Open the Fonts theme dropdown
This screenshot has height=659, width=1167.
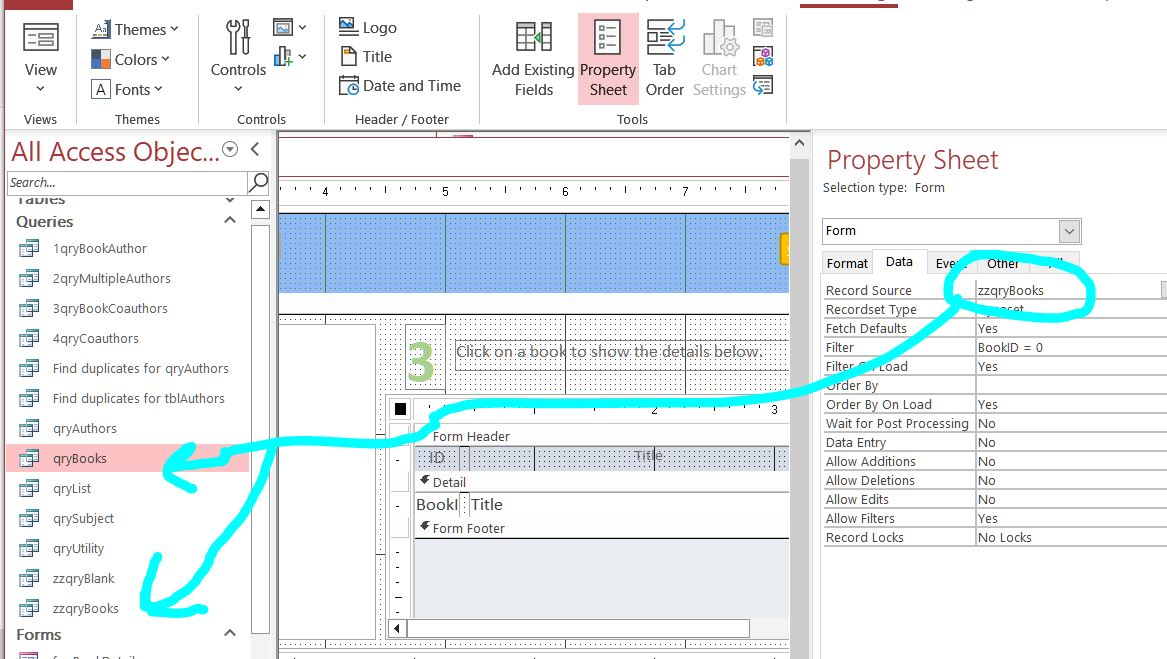pyautogui.click(x=127, y=89)
